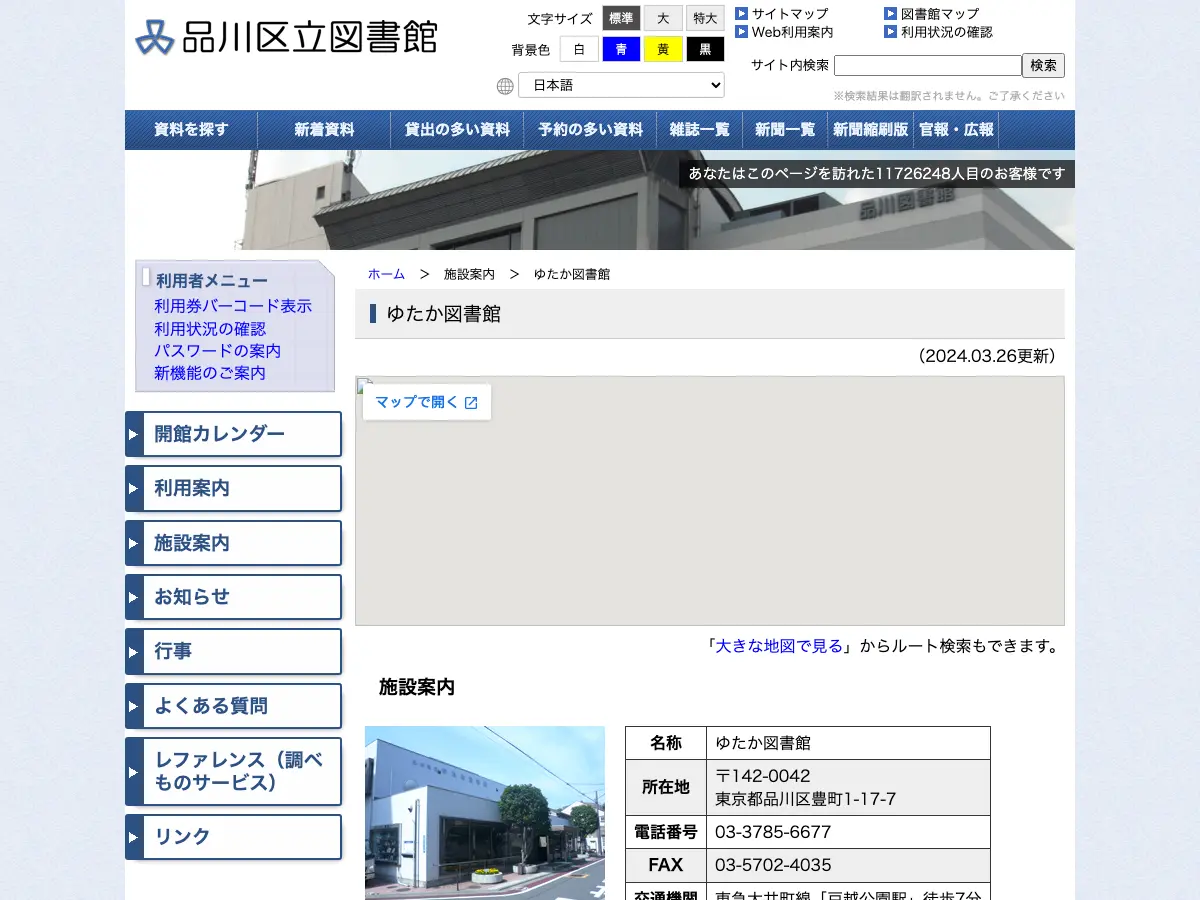Screen dimensions: 1200x900
Task: Open the よくある質問 sidebar page
Action: pyautogui.click(x=234, y=706)
